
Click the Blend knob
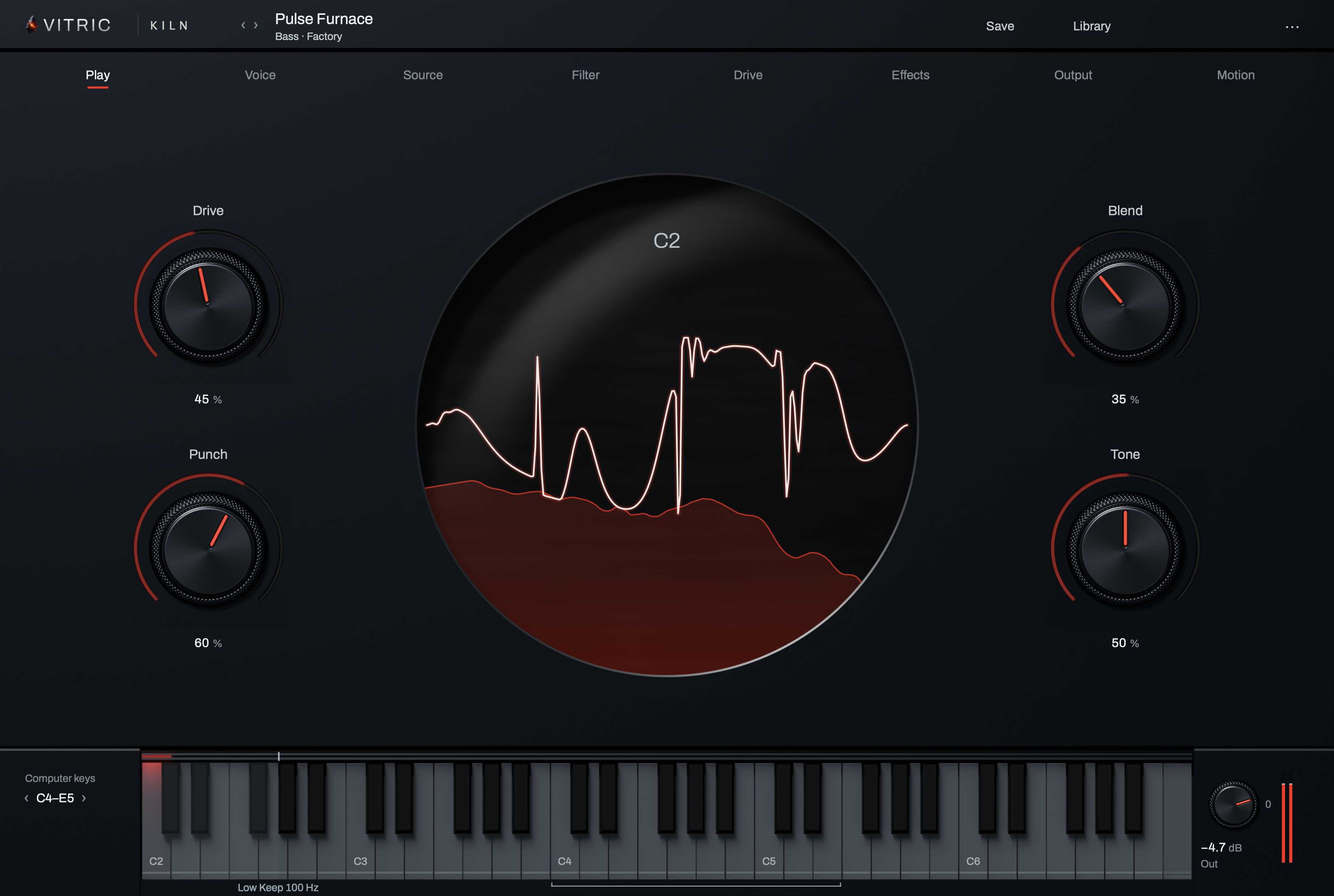pos(1125,305)
